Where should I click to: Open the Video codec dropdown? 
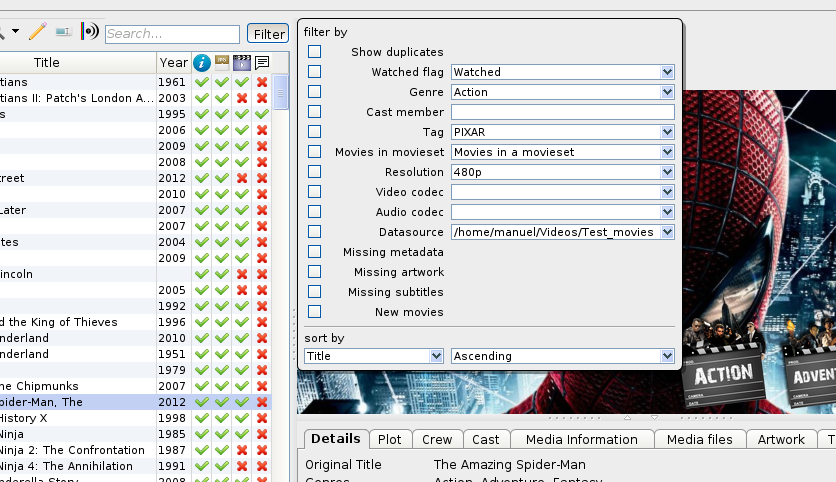click(x=562, y=192)
